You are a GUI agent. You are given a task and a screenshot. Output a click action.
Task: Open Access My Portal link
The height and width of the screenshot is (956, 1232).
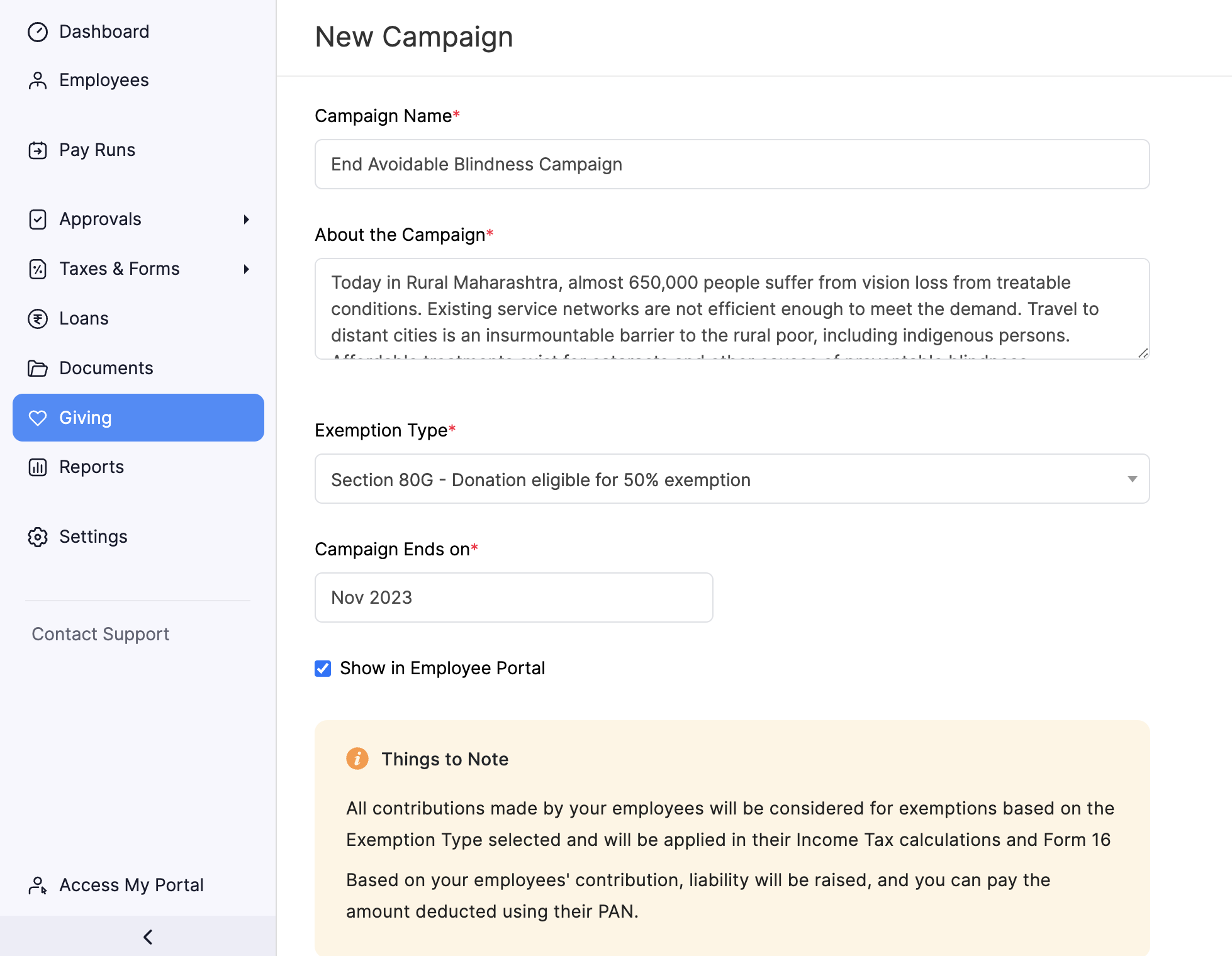[131, 885]
